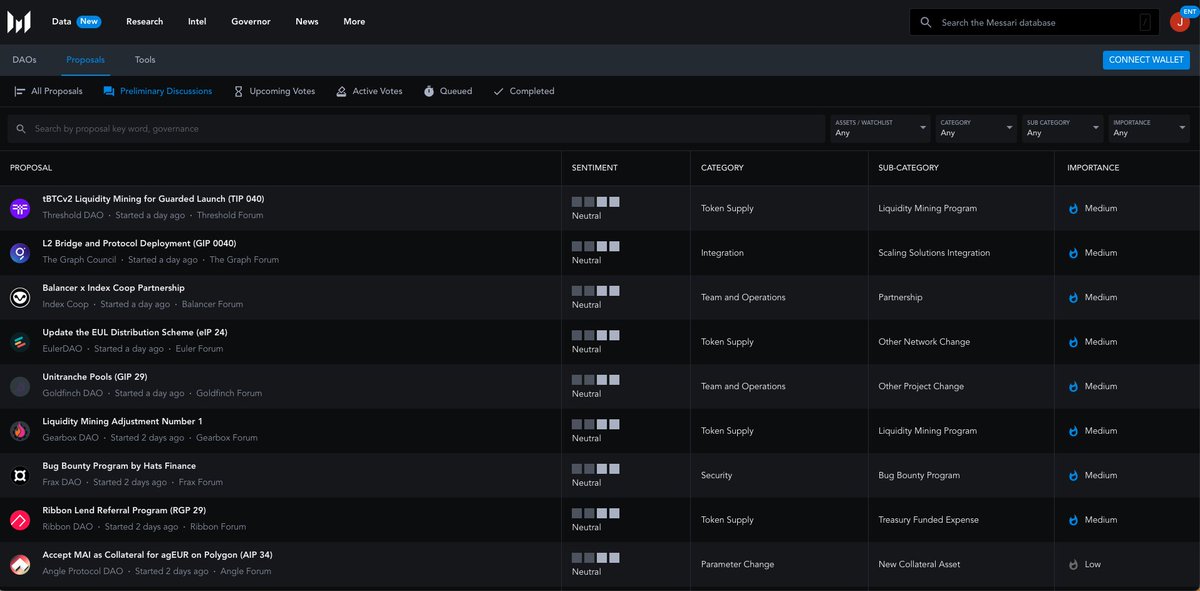Open L2 Bridge and Protocol Deployment proposal

(139, 243)
